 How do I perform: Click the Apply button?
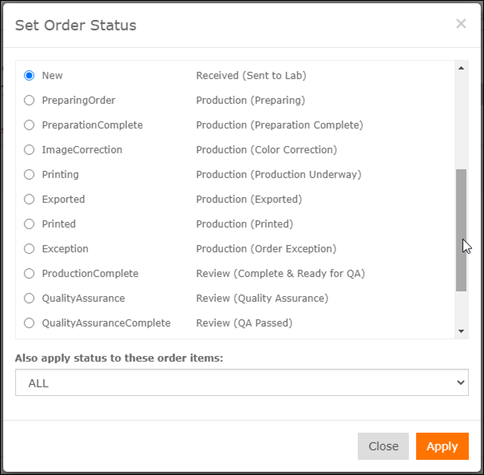(x=442, y=446)
